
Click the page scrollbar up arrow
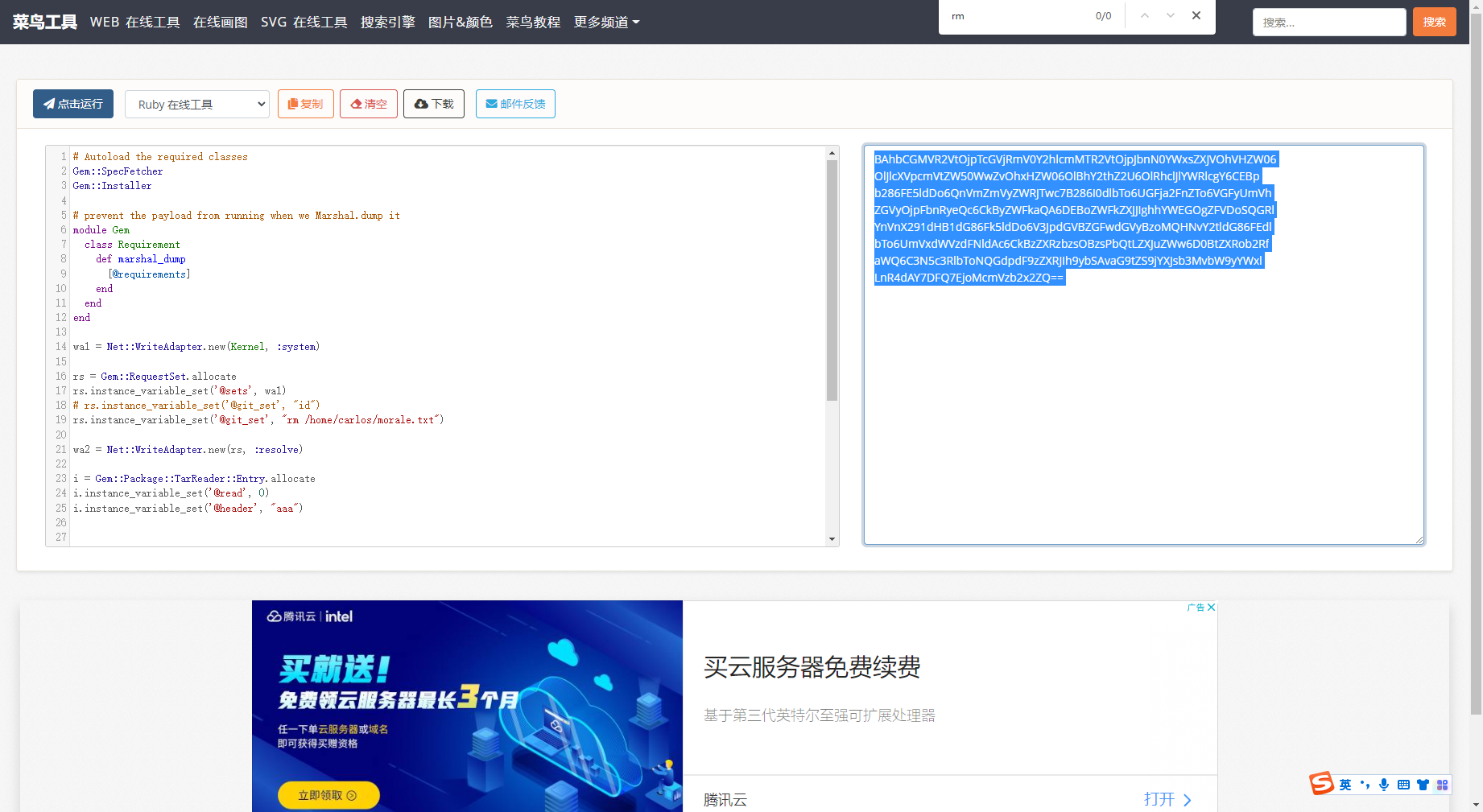click(1476, 6)
